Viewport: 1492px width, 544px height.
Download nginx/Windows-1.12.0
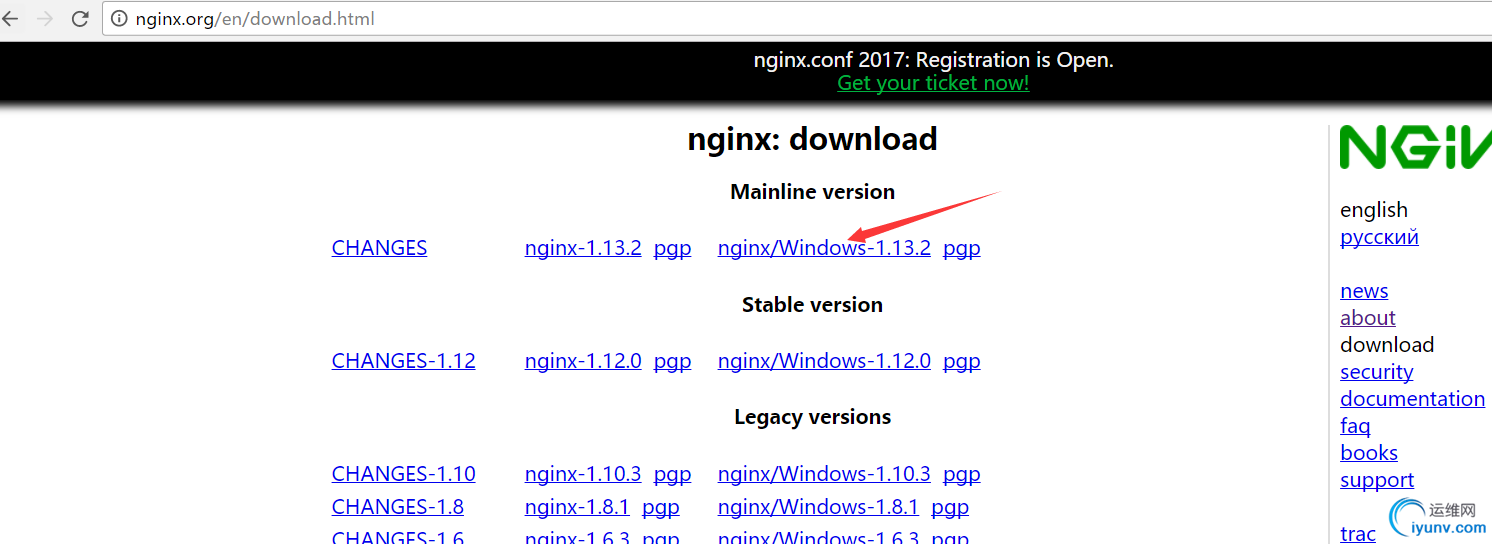pyautogui.click(x=824, y=361)
